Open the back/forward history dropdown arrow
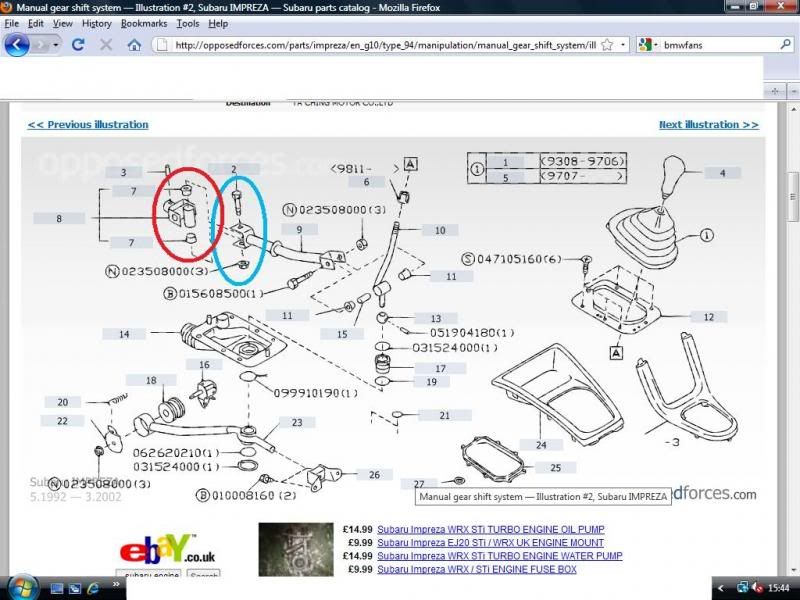The height and width of the screenshot is (600, 800). 56,45
